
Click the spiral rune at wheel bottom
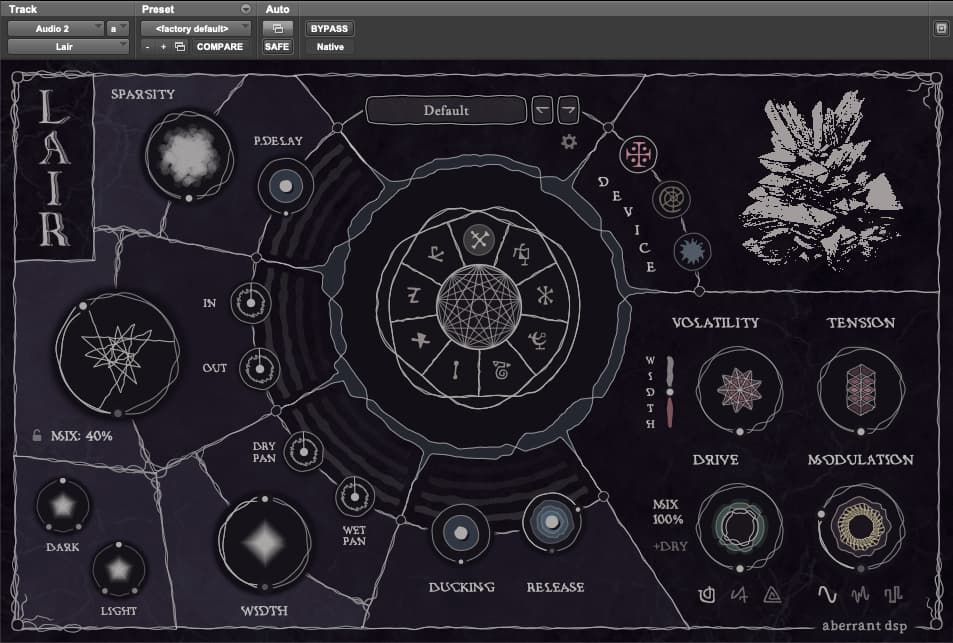501,370
